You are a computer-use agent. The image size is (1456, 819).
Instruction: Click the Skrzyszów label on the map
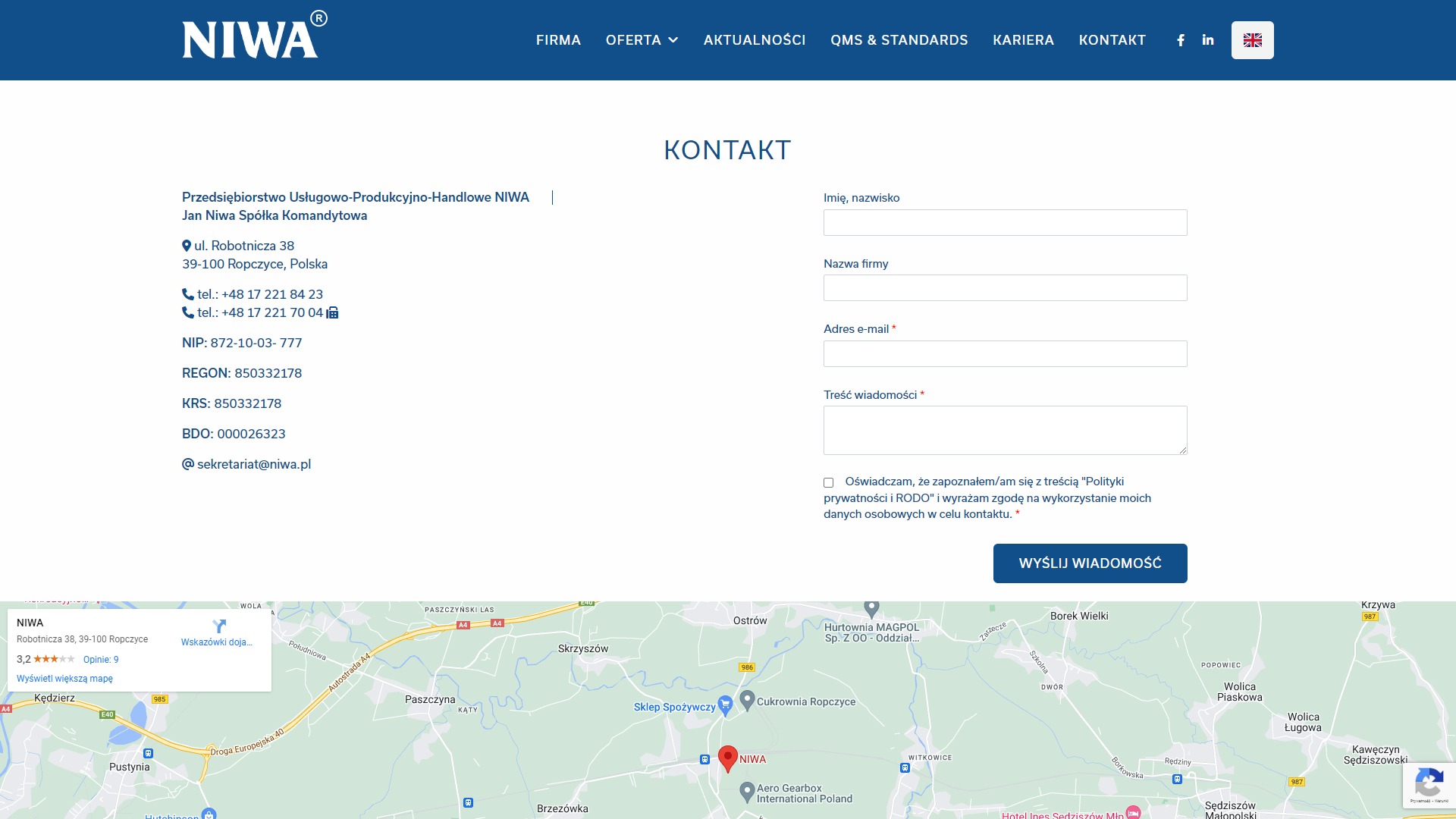click(583, 648)
